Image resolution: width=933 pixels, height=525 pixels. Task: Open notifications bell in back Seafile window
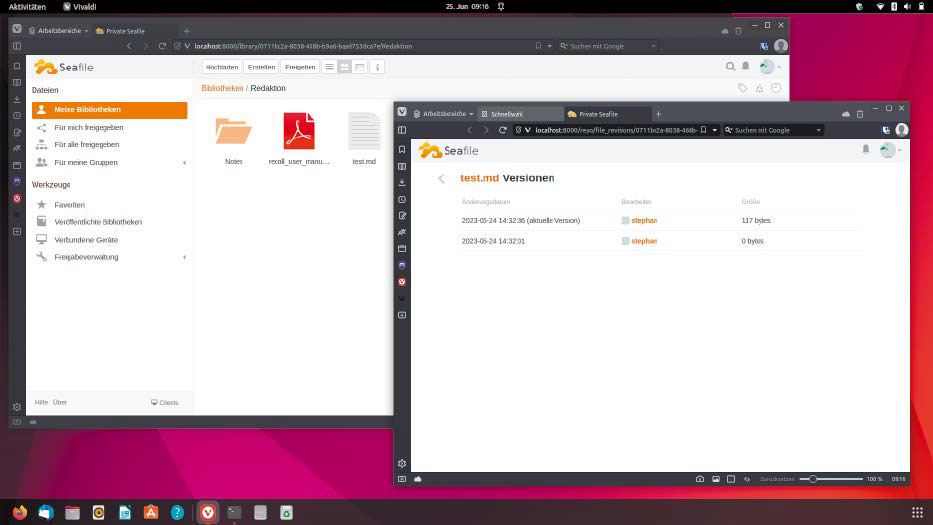coord(746,66)
